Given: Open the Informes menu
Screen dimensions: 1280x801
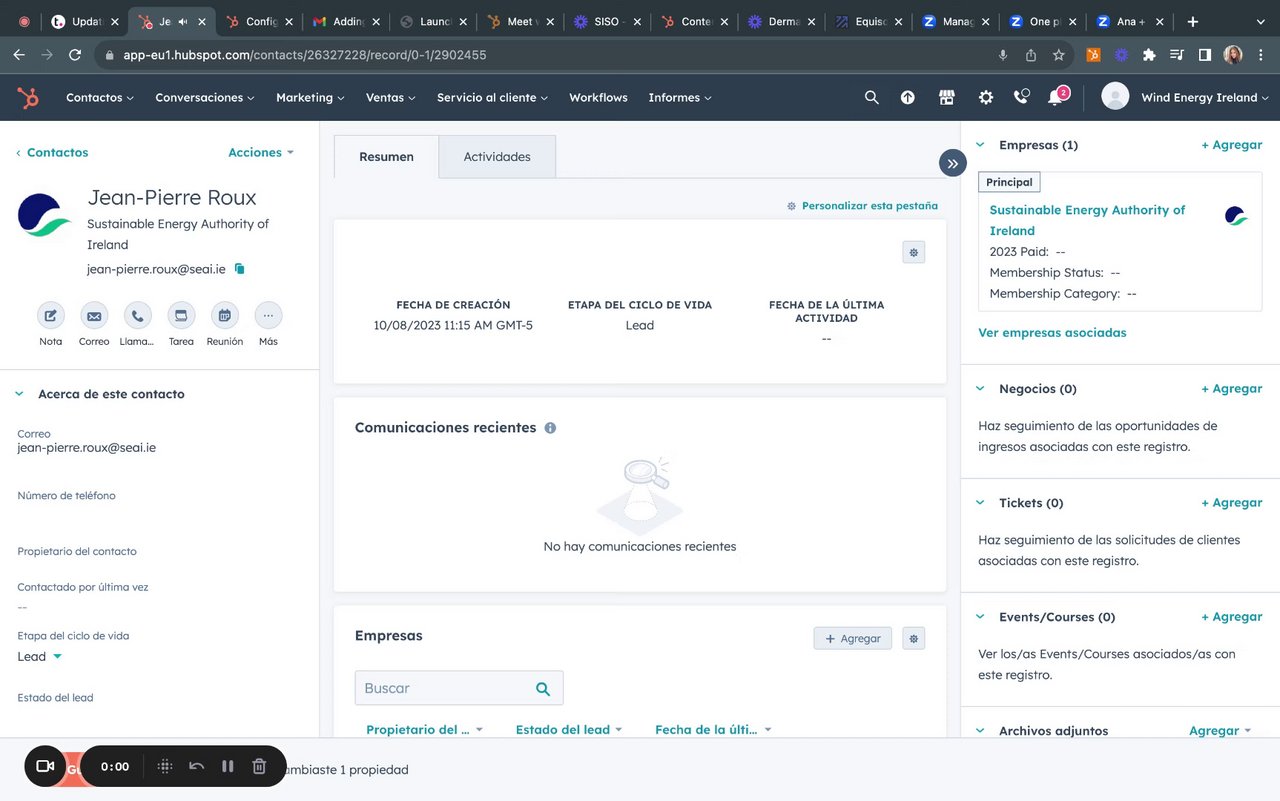Looking at the screenshot, I should click(x=680, y=97).
